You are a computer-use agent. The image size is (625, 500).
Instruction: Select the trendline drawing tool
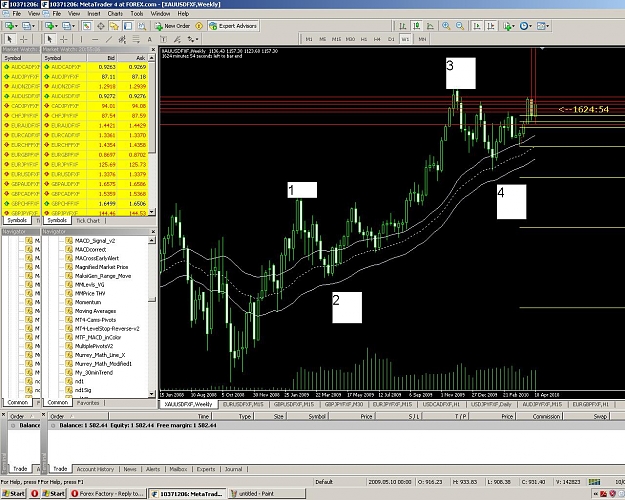(108, 39)
